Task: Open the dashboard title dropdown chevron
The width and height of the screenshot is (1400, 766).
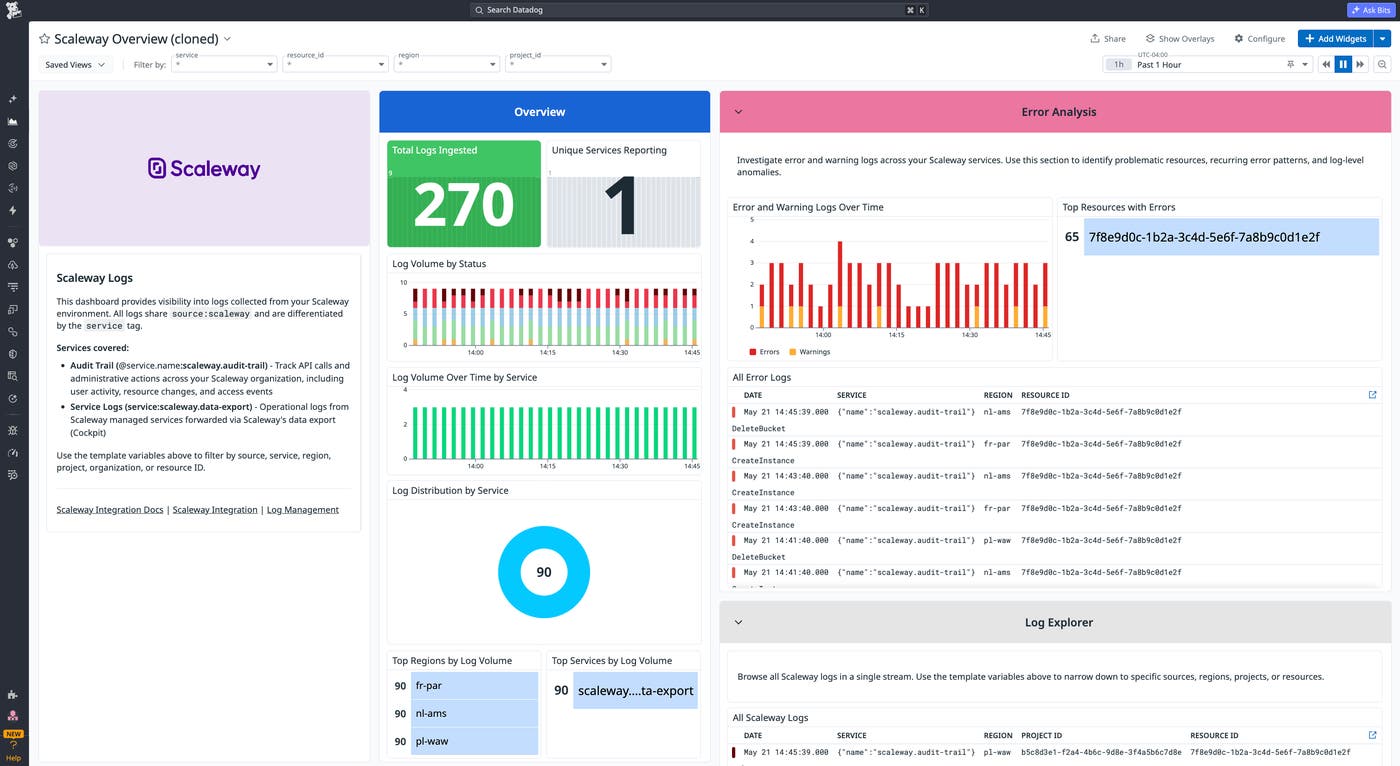Action: click(227, 39)
